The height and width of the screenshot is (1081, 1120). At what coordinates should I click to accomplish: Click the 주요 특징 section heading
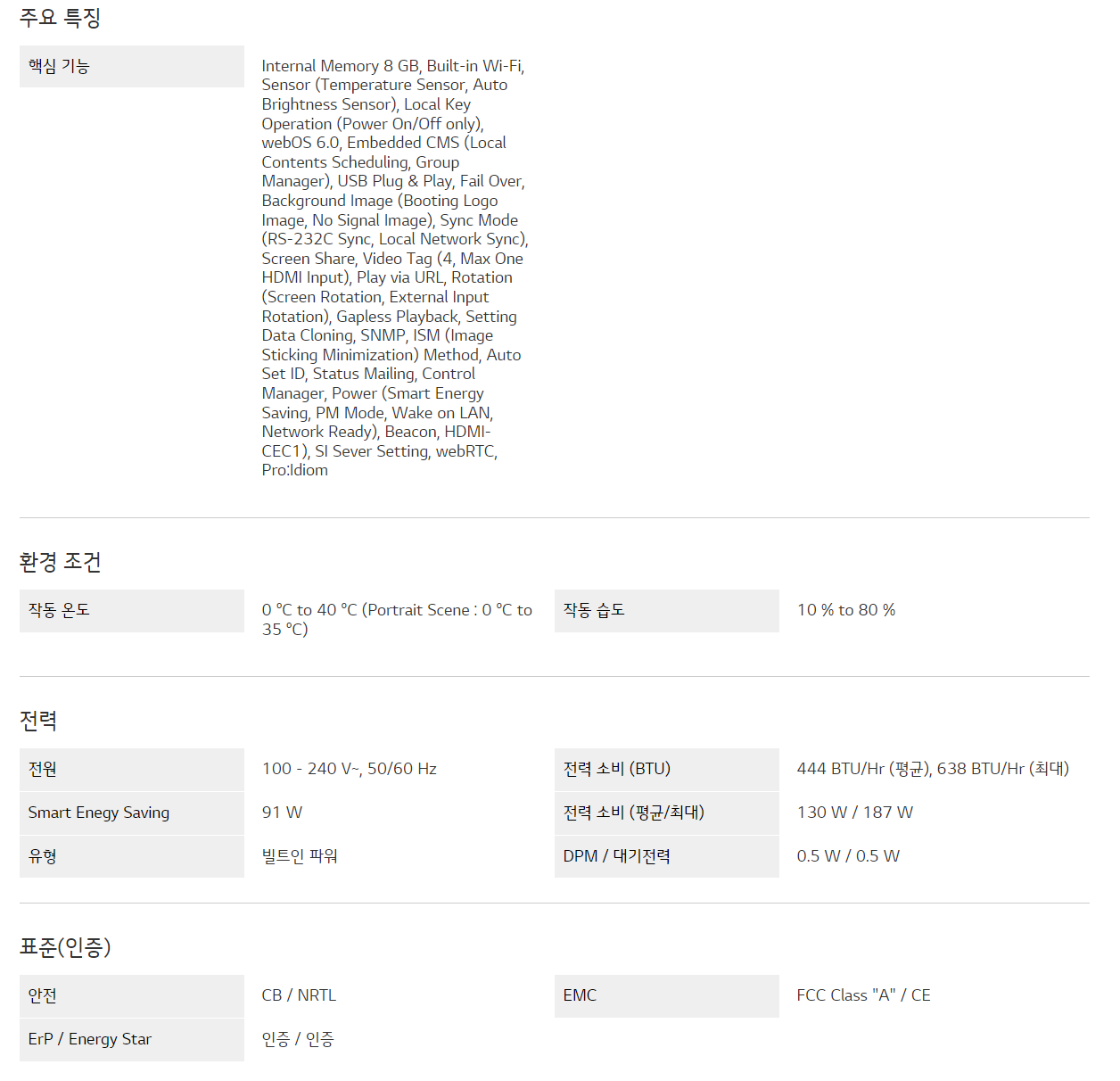[x=60, y=18]
